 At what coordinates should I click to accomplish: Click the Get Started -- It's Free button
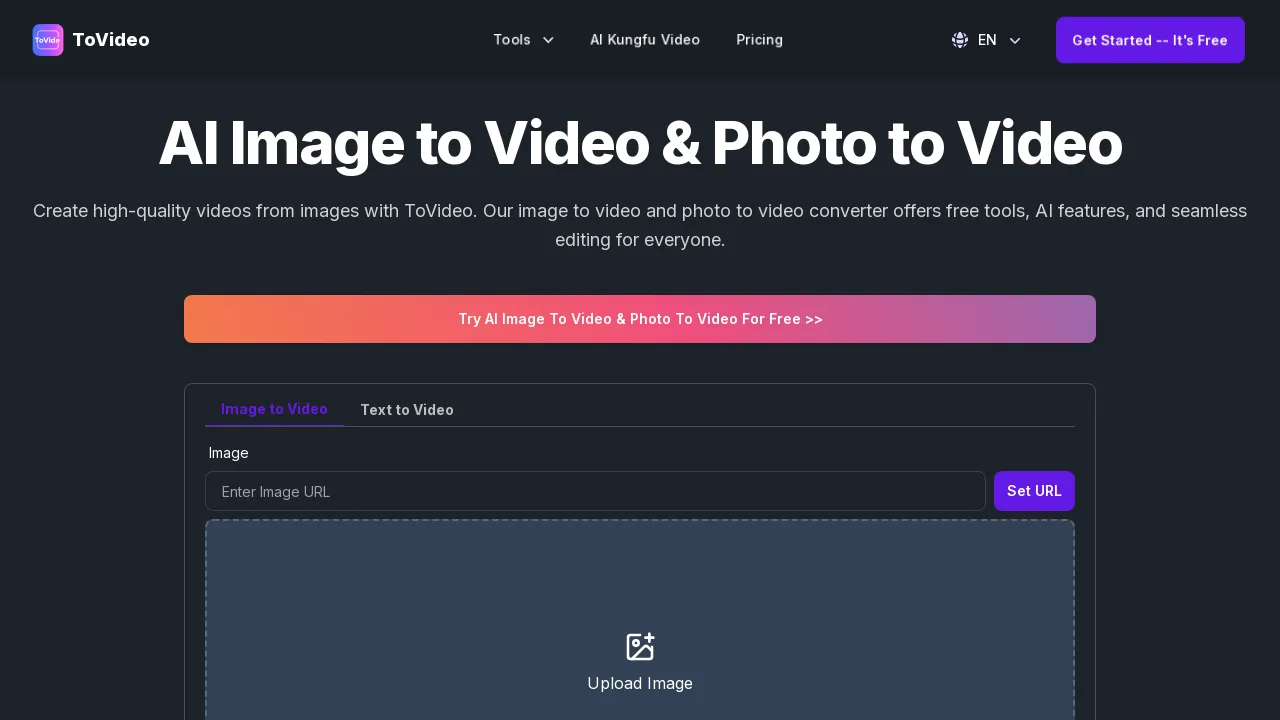[x=1150, y=40]
